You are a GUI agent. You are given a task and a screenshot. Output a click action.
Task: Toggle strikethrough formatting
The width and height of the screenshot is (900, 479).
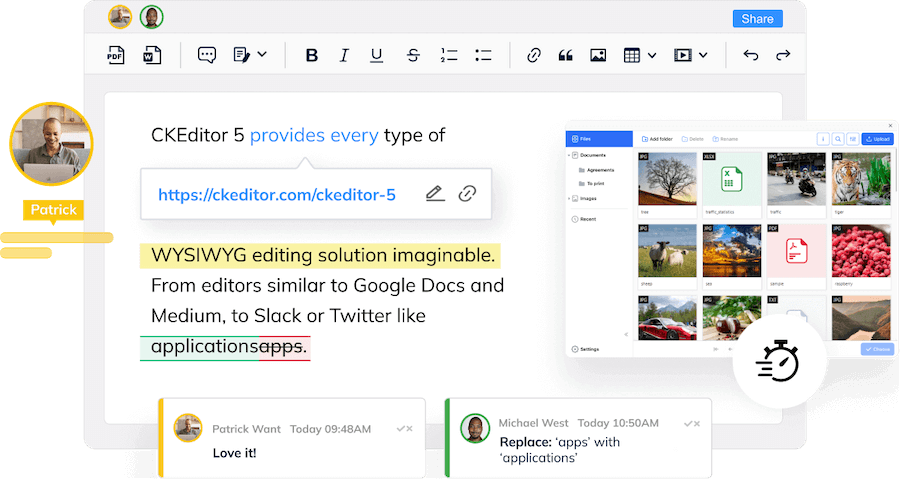coord(413,55)
